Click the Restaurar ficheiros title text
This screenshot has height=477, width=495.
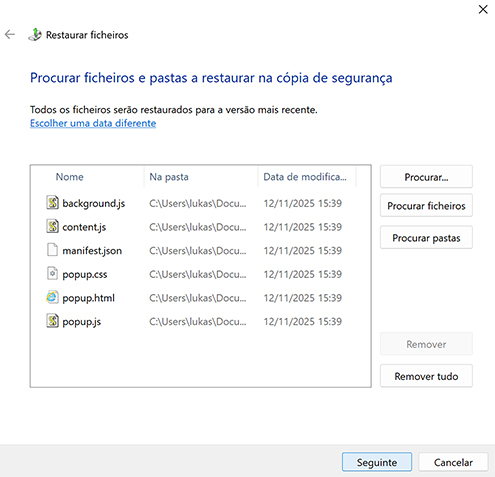click(x=87, y=35)
